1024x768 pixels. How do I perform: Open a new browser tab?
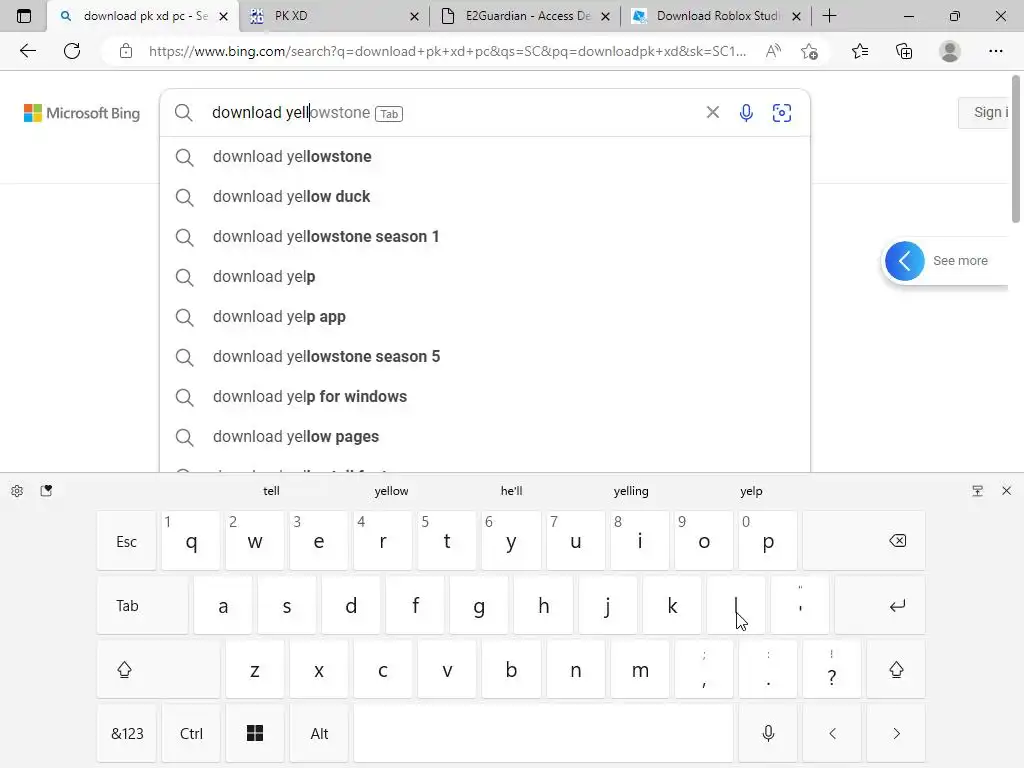point(829,16)
